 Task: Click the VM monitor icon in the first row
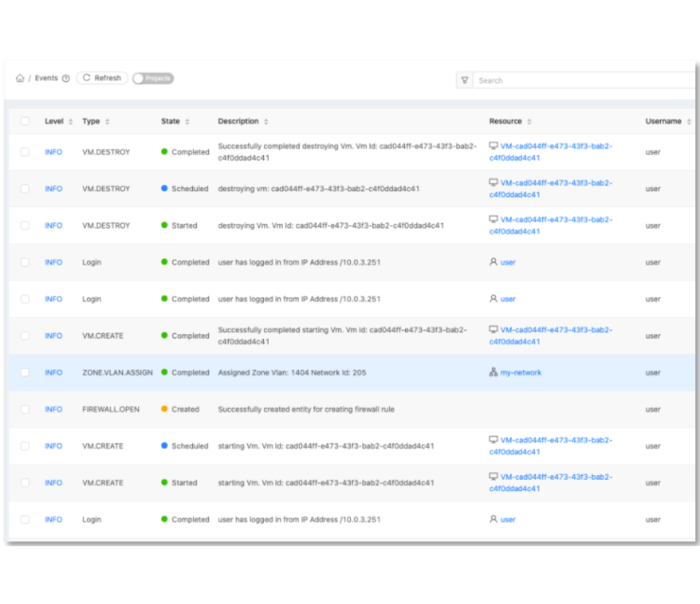pyautogui.click(x=493, y=146)
